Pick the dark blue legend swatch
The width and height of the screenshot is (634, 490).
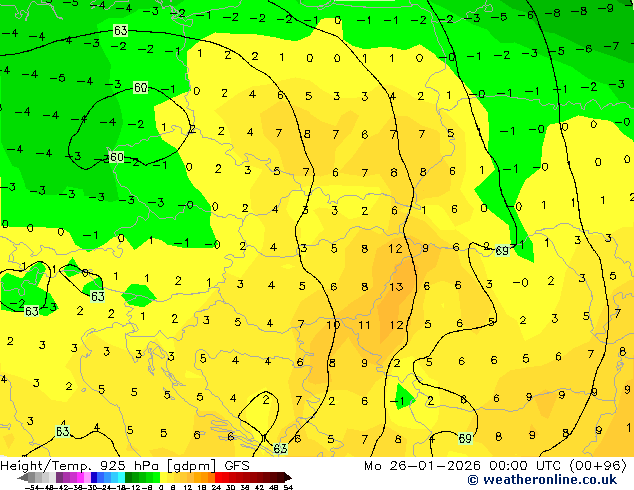(x=94, y=477)
